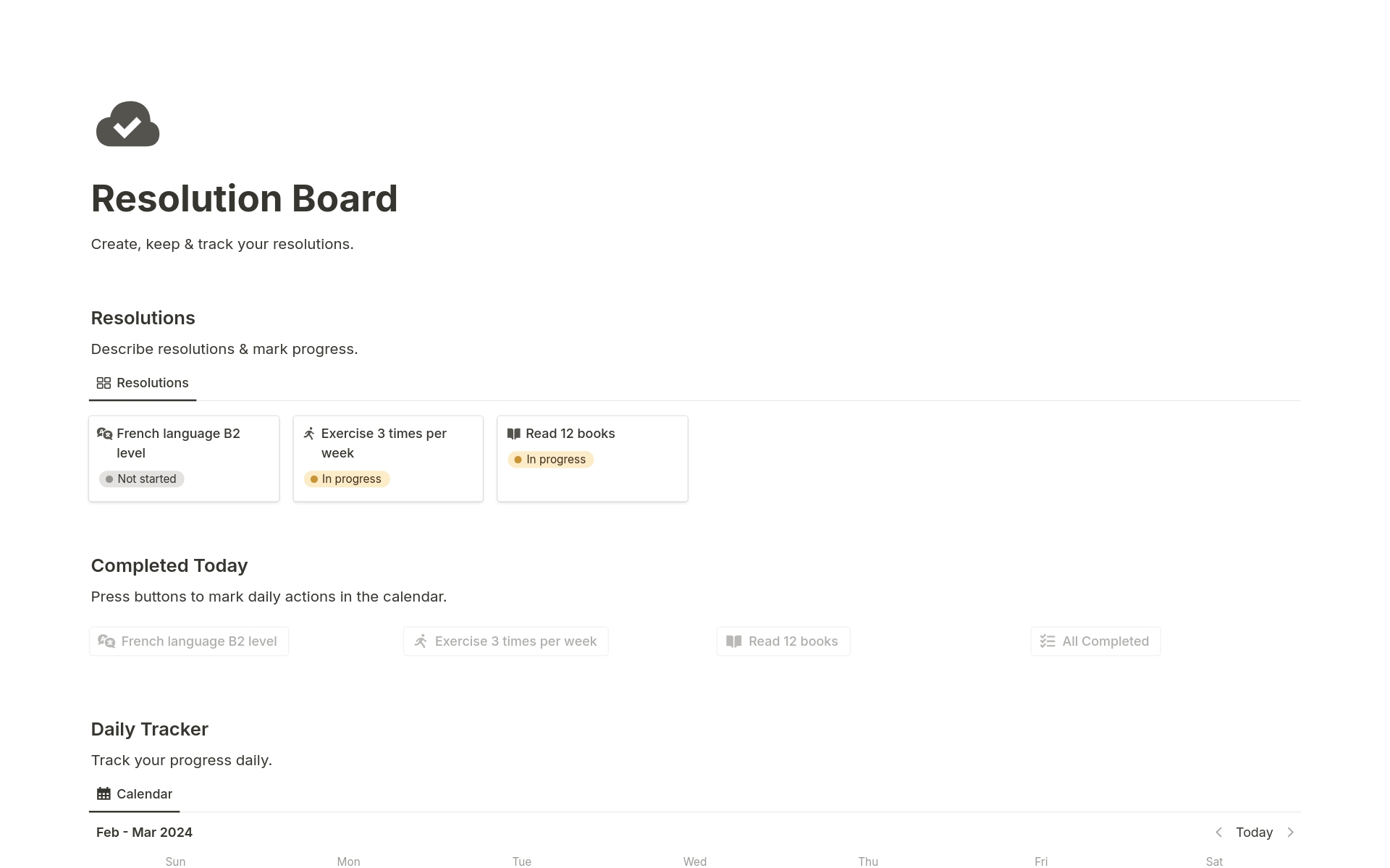Click the calendar icon in Daily Tracker
This screenshot has height=868, width=1390.
104,794
